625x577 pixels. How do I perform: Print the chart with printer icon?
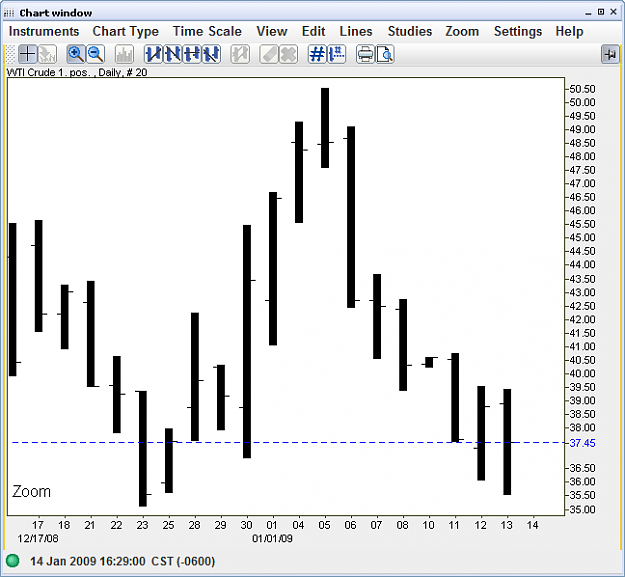[365, 54]
